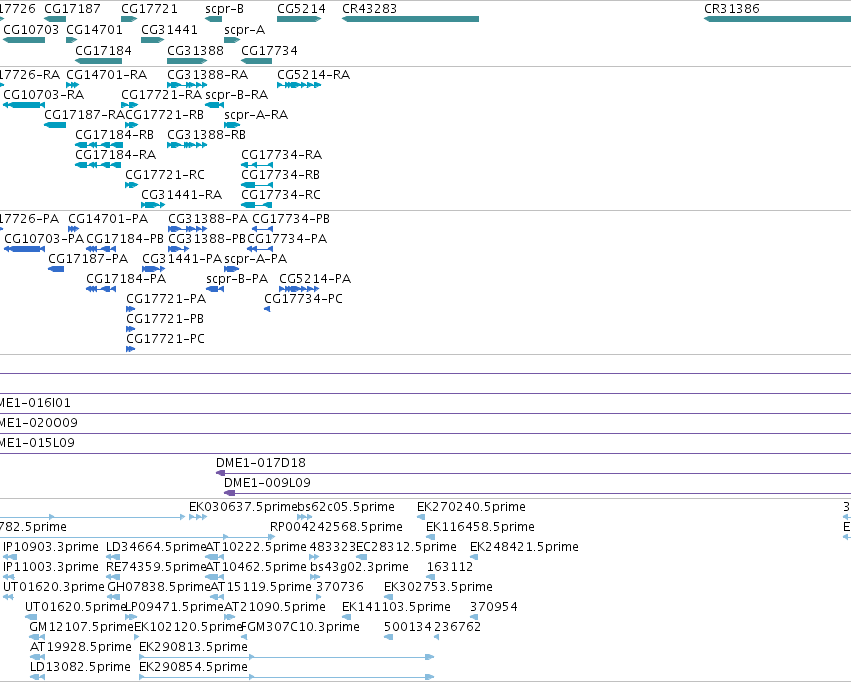Open BAC clone DME1-017D18
Screen dimensions: 851x682
click(534, 473)
